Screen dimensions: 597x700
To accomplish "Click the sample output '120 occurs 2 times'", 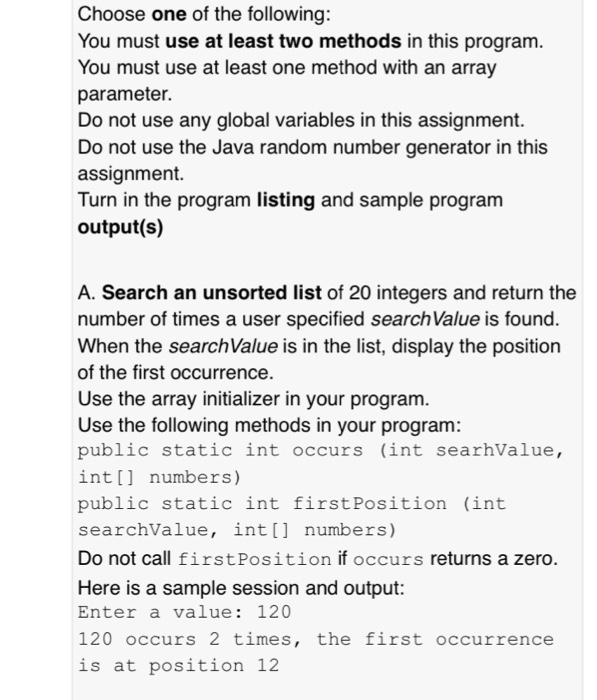I will coord(189,639).
